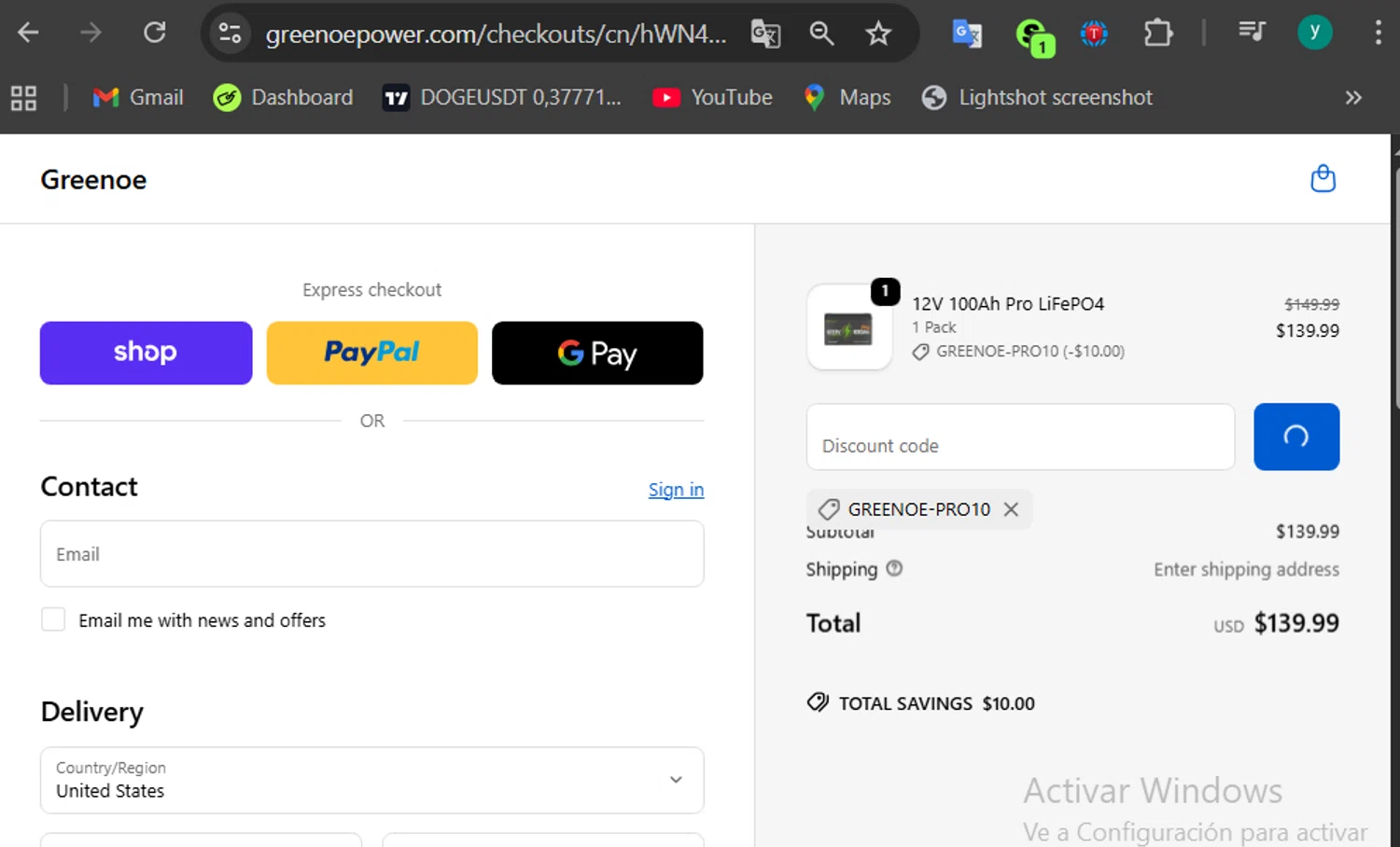Pay with Google Pay button
Viewport: 1400px width, 847px height.
click(x=597, y=353)
